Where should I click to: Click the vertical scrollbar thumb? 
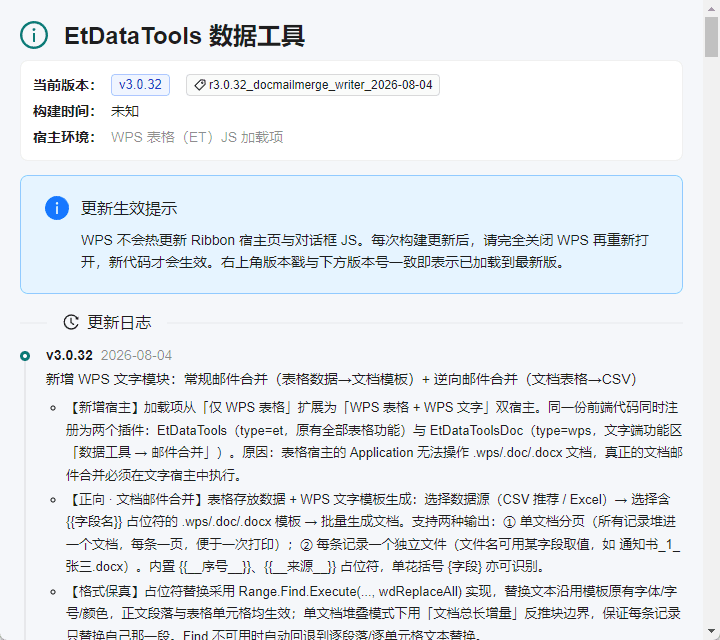click(711, 37)
